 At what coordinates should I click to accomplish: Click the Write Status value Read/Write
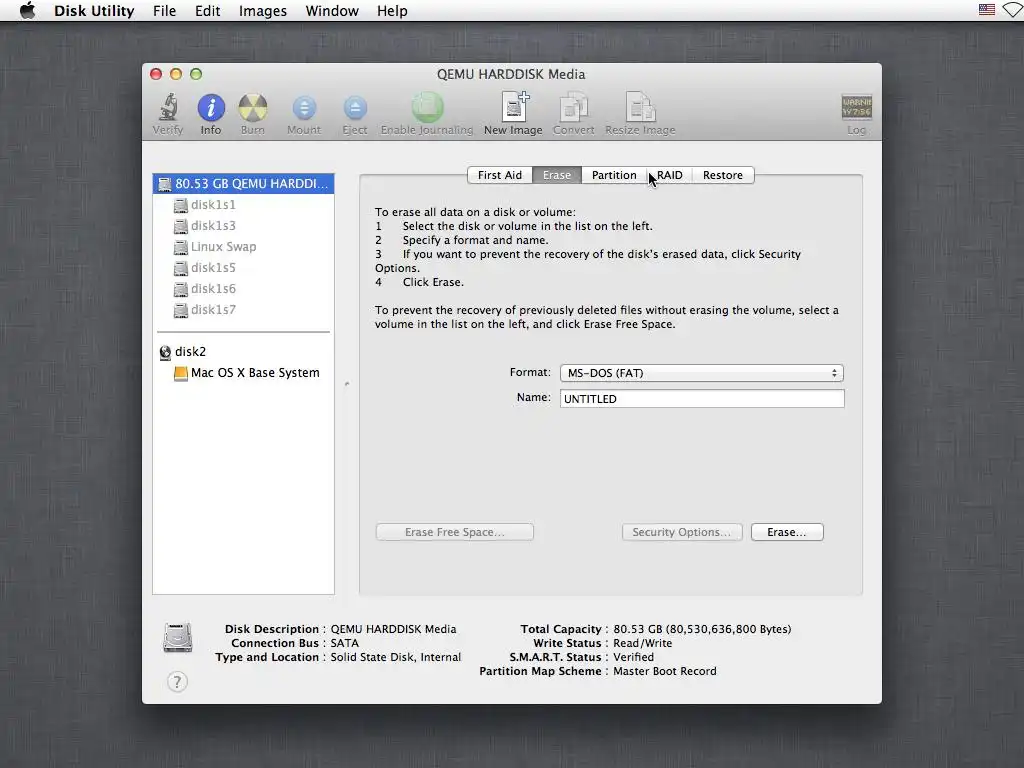643,643
